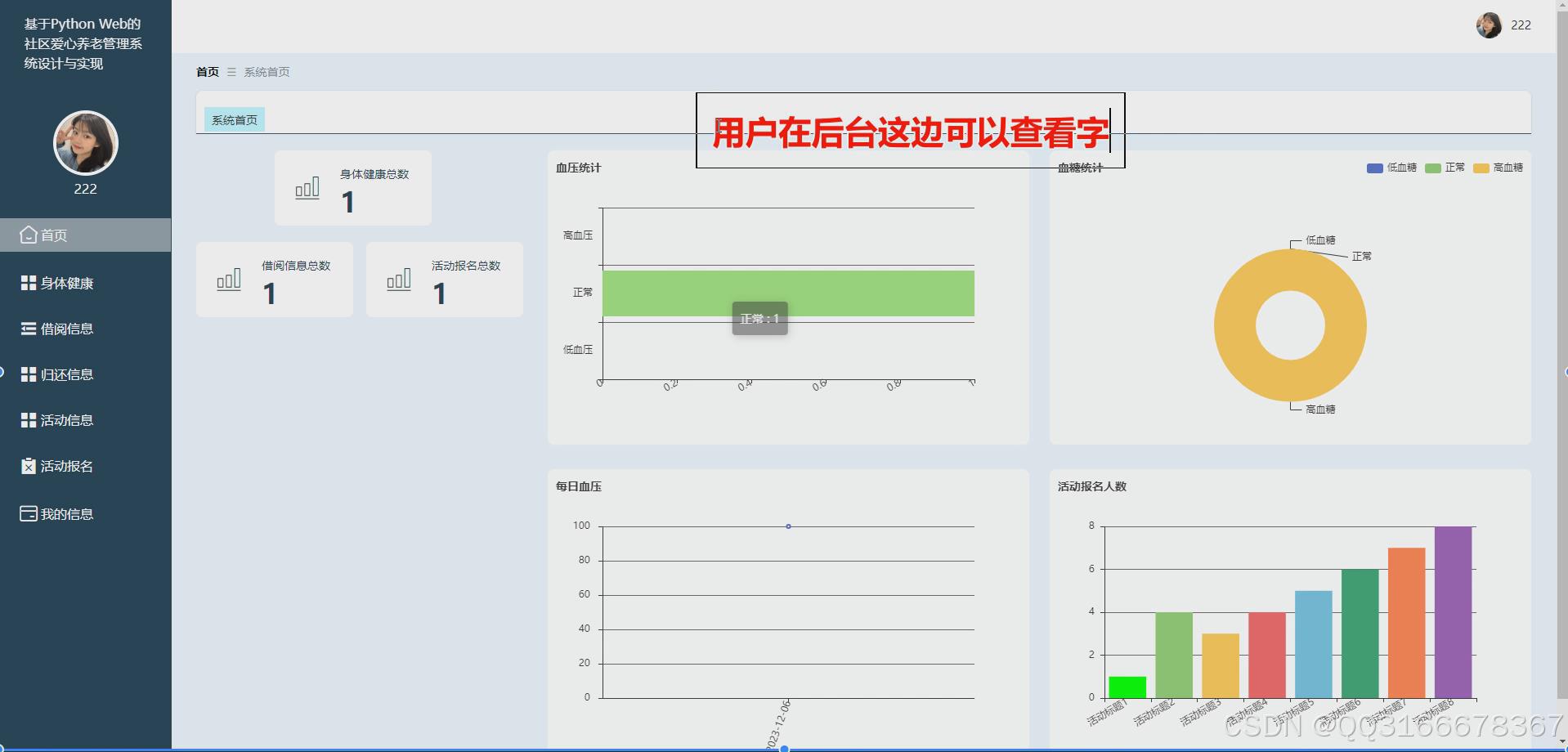Image resolution: width=1568 pixels, height=752 pixels.
Task: Toggle the 正常 legend entry
Action: (1444, 167)
